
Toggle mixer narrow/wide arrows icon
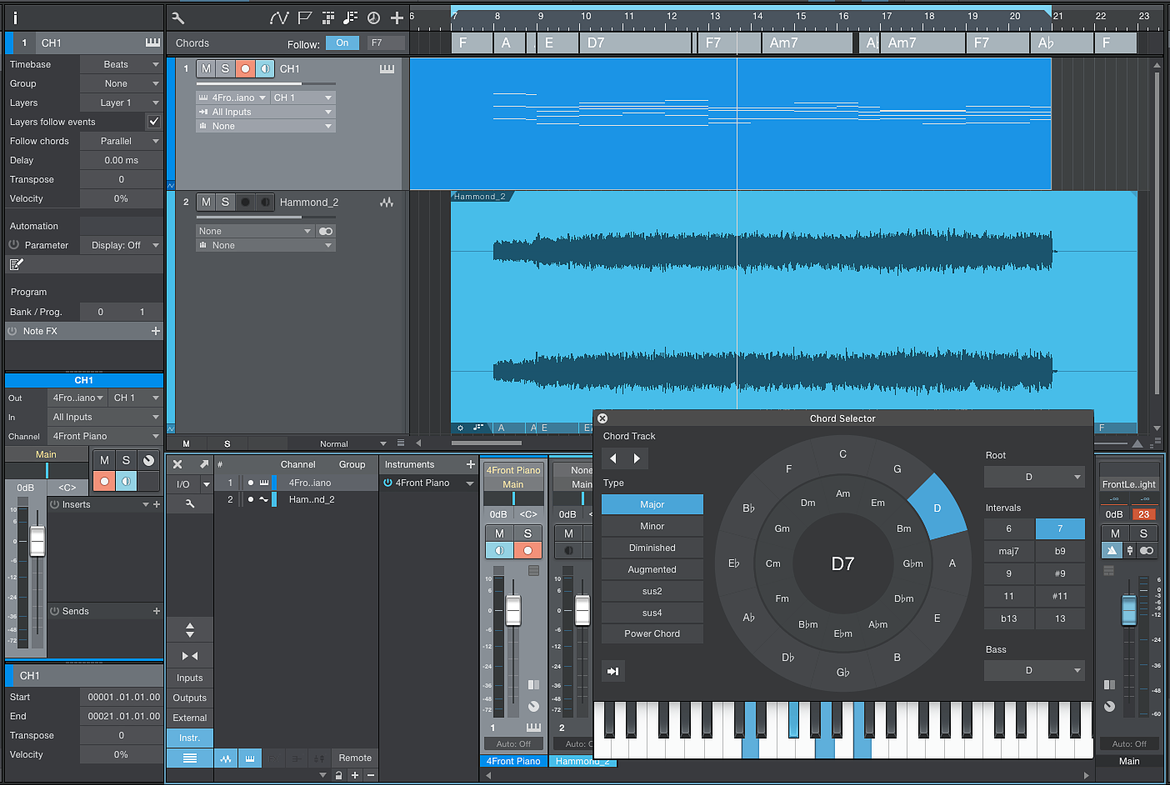click(190, 656)
